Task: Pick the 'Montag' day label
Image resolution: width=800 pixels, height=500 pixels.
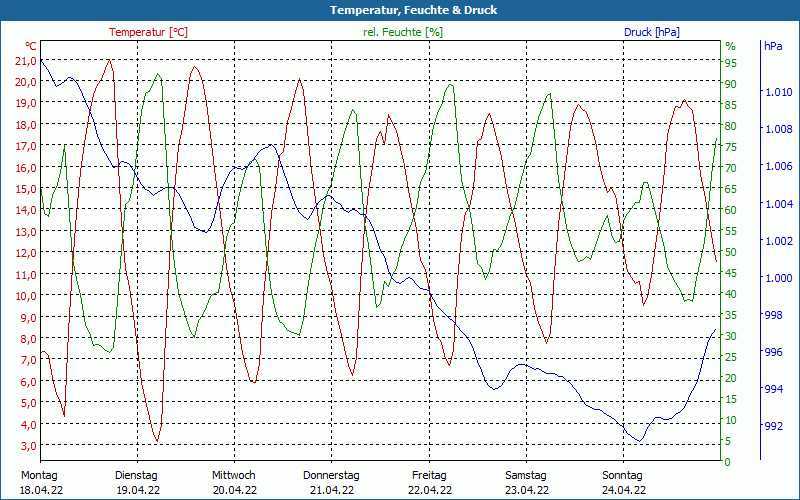Action: 39,475
